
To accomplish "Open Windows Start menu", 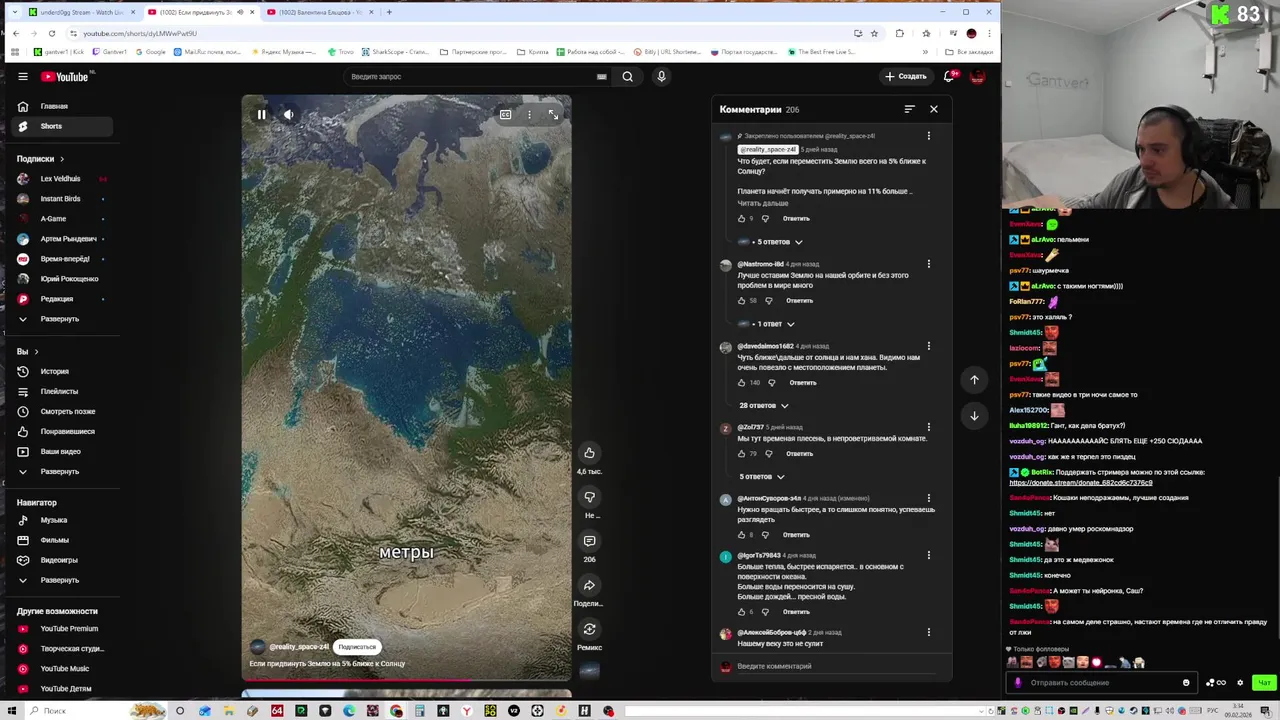I will [x=12, y=711].
